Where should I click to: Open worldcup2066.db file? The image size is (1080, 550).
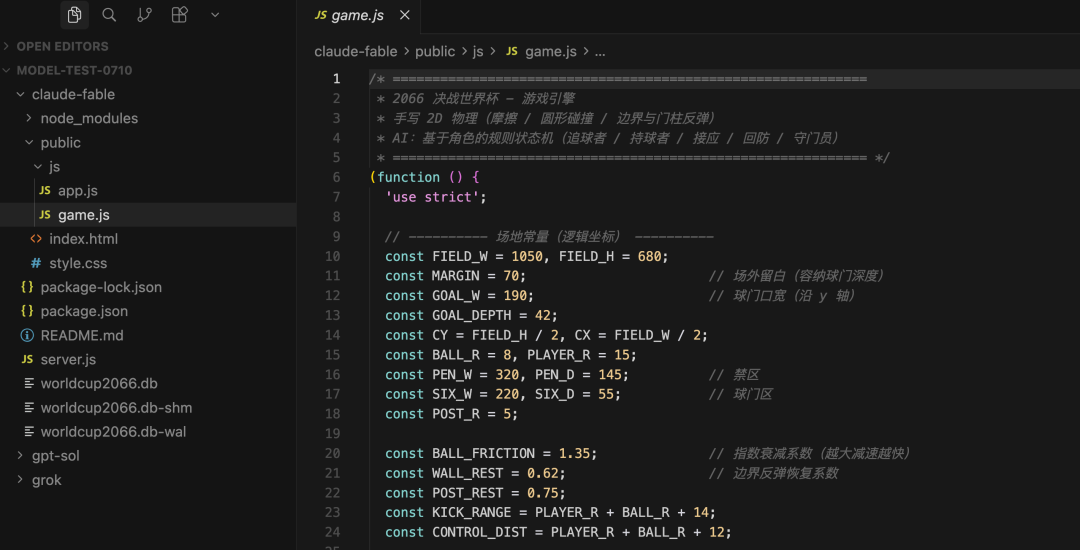pyautogui.click(x=148, y=383)
